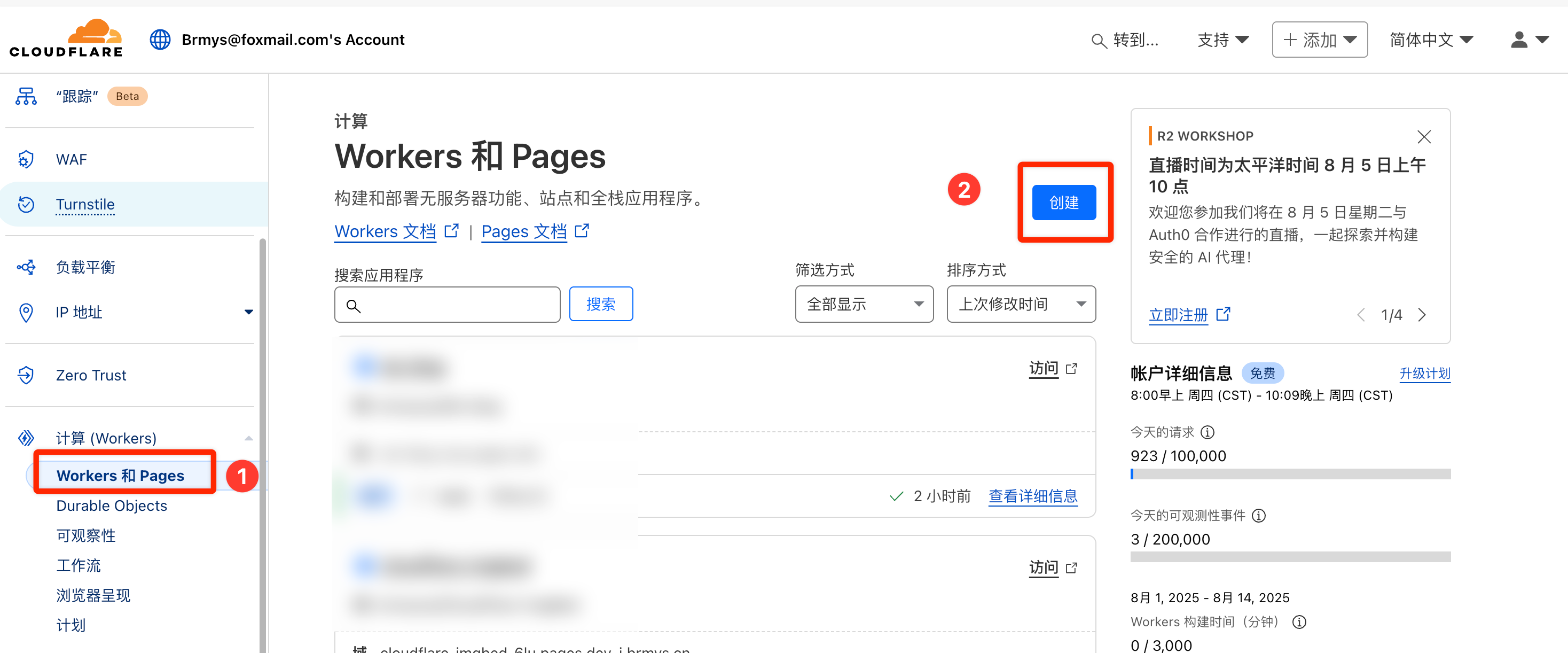Open the 简体中文 language dropdown
The image size is (1568, 653).
click(x=1431, y=40)
